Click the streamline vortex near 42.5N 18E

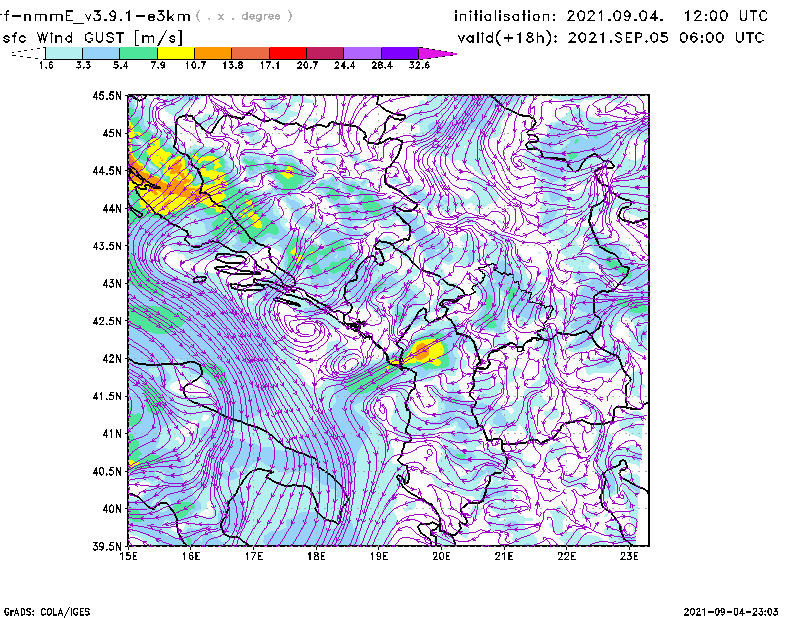point(306,330)
